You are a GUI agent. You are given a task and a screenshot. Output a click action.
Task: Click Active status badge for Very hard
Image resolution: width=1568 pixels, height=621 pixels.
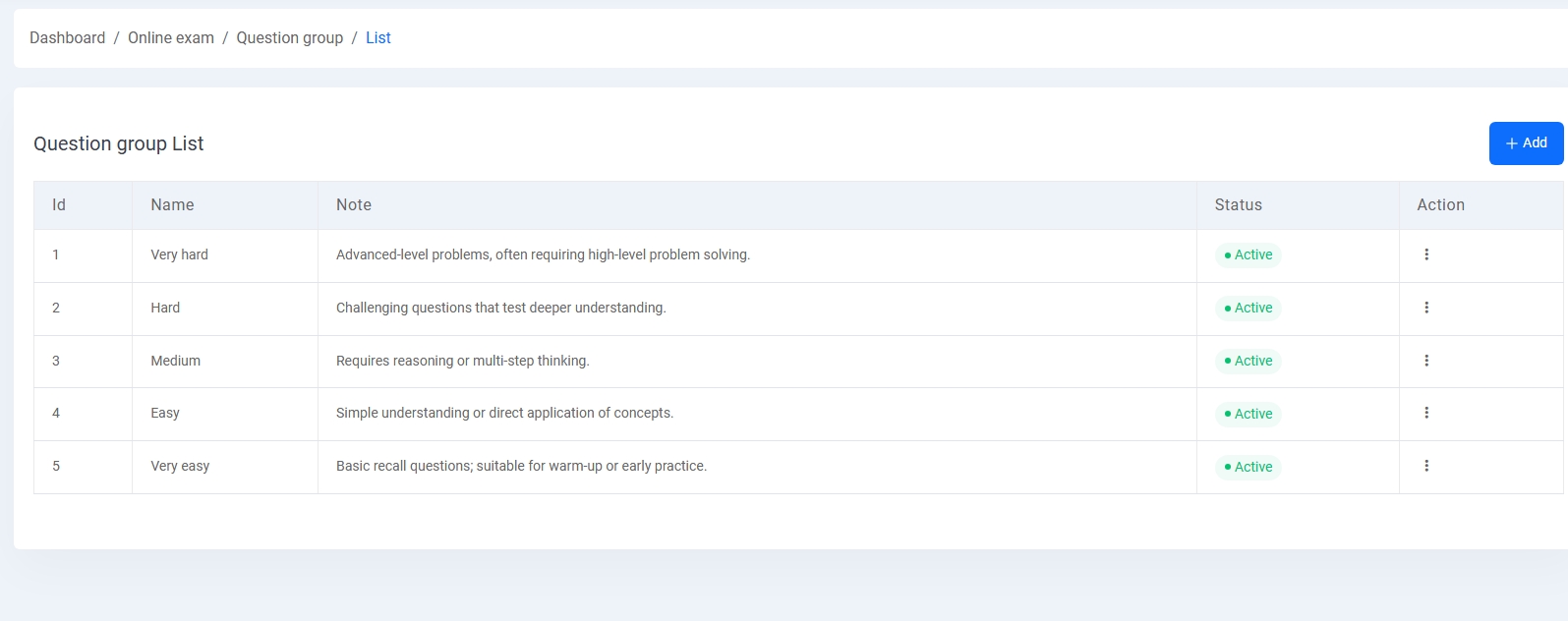tap(1248, 255)
